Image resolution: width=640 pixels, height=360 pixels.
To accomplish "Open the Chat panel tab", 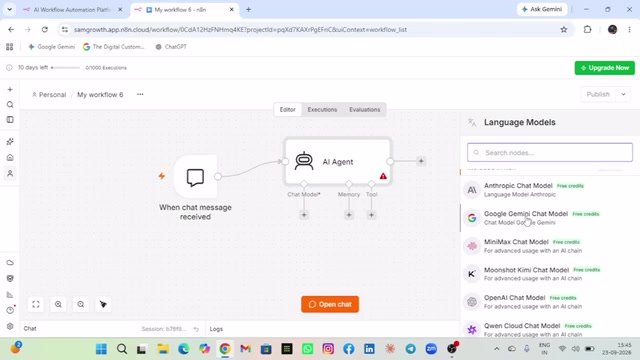I will 30,329.
